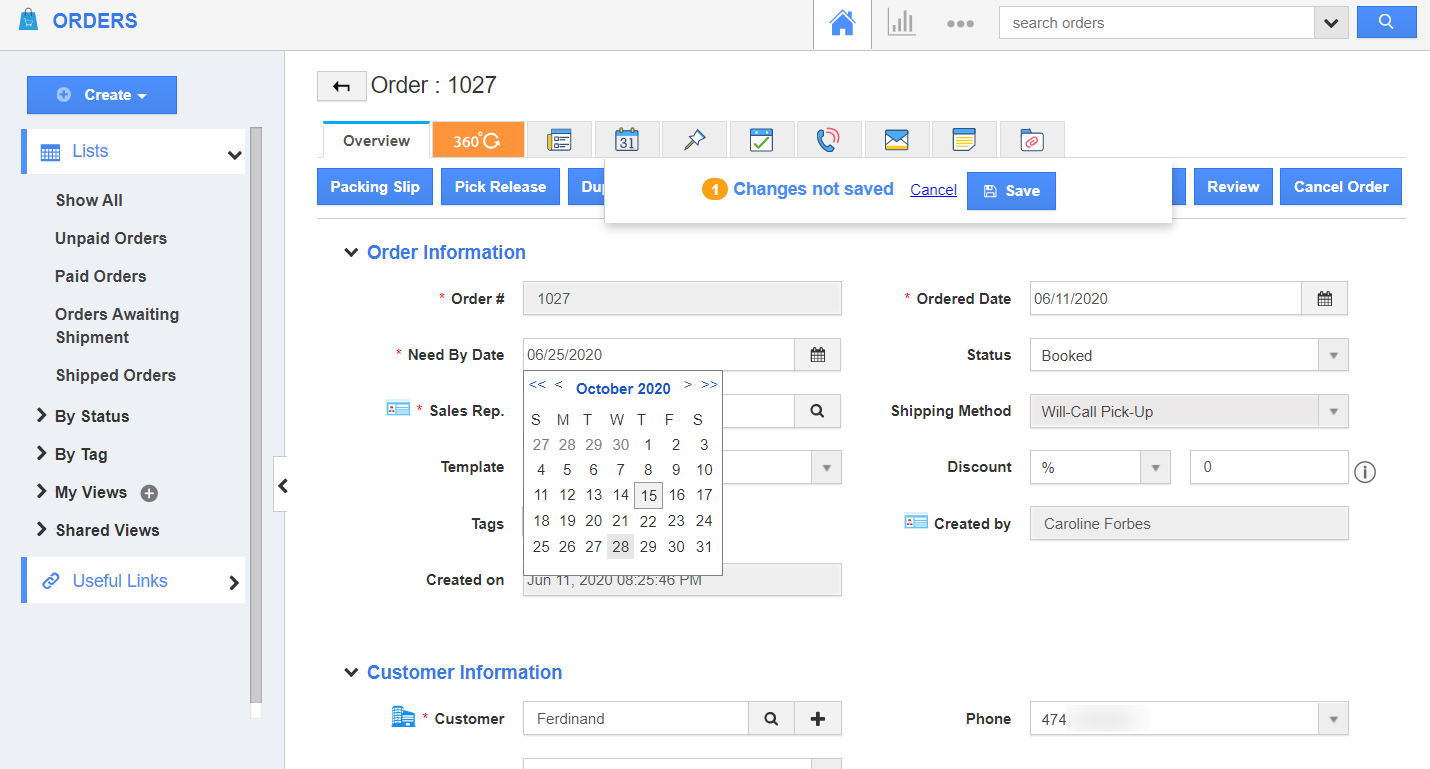Screen dimensions: 1430x769
Task: Expand the By Tag list
Action: 42,453
